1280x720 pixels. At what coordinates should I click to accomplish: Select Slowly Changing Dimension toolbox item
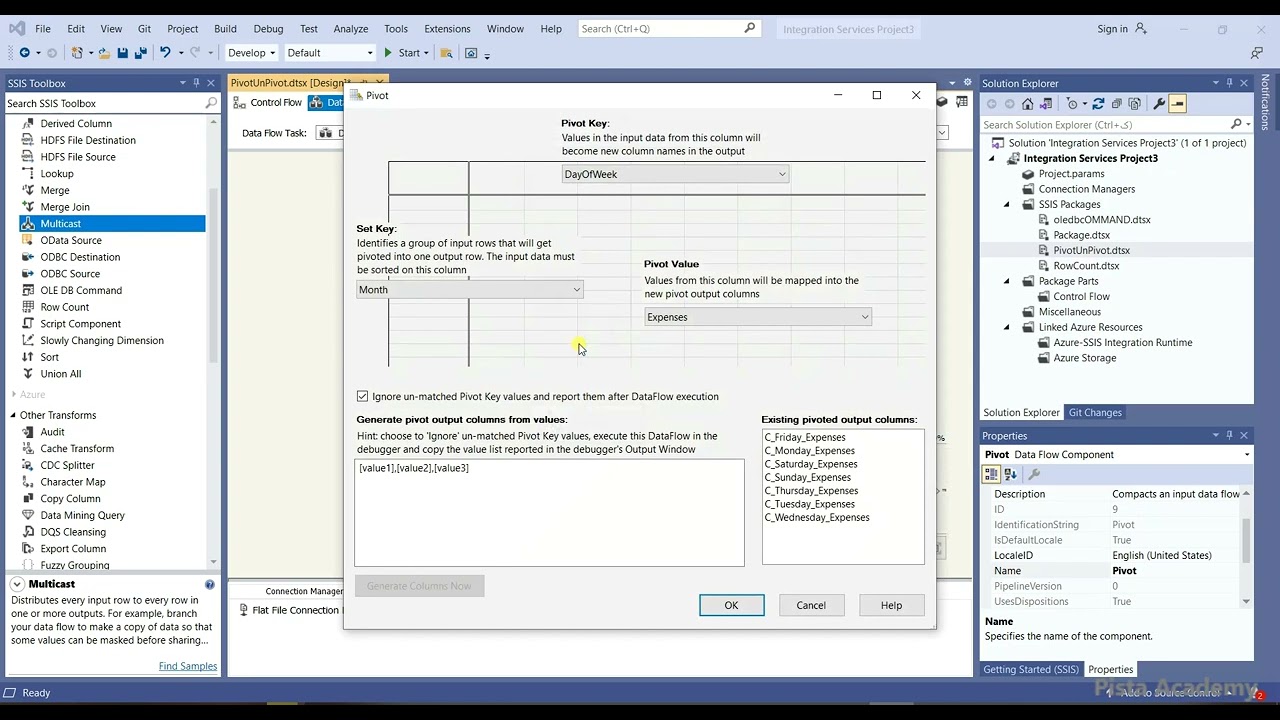click(102, 341)
